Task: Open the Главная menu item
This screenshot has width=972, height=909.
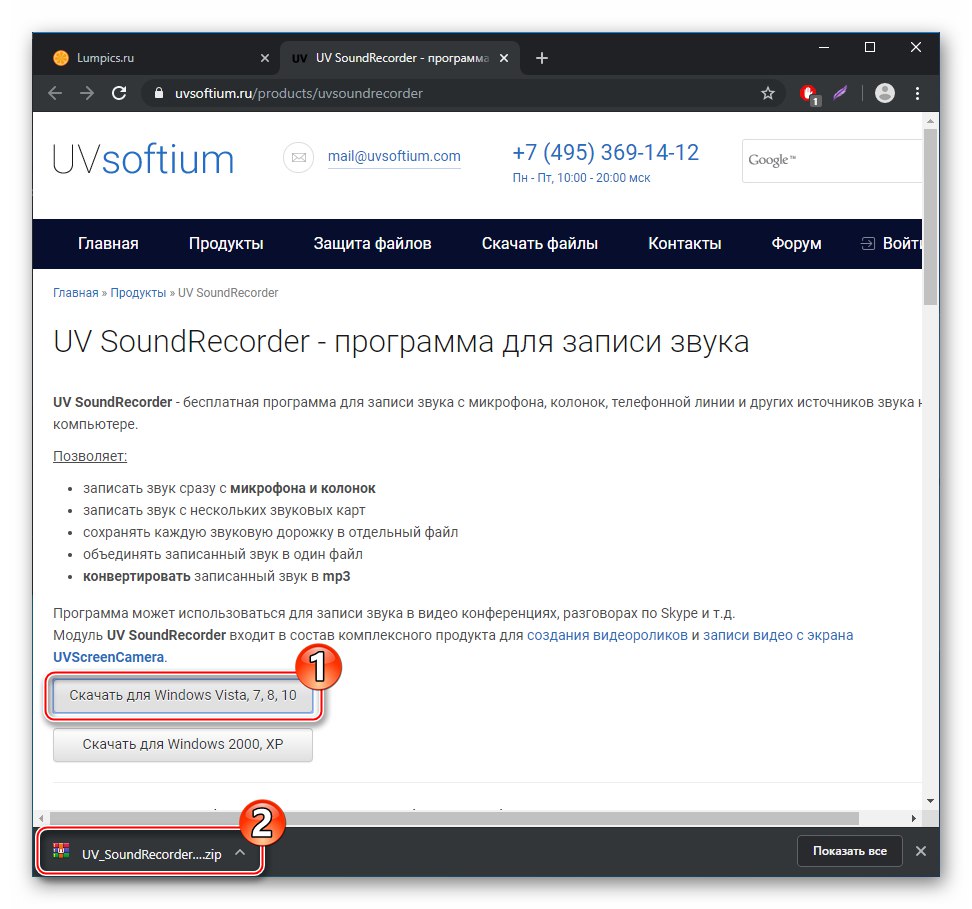Action: tap(108, 244)
